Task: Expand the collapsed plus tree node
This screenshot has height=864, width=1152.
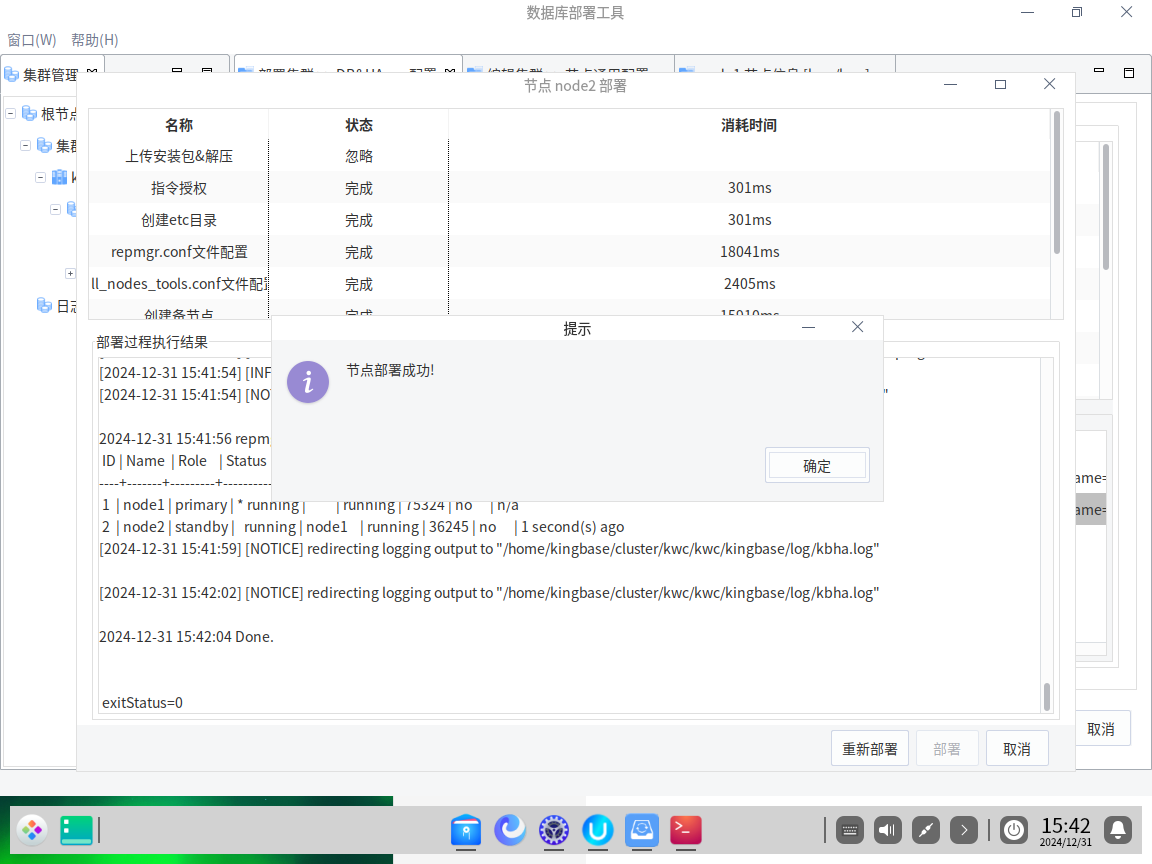Action: click(x=70, y=273)
